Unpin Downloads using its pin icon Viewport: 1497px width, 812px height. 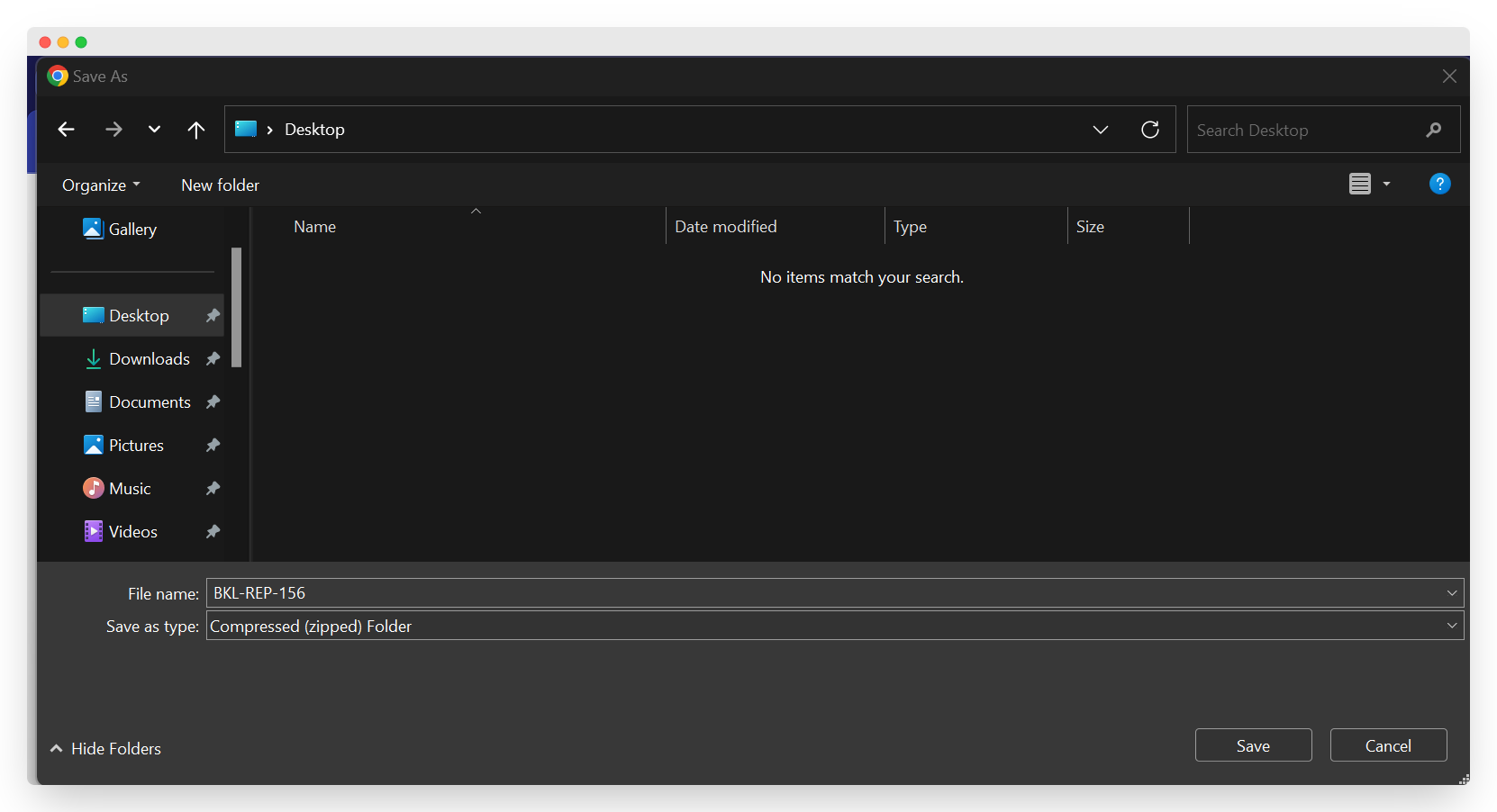pyautogui.click(x=213, y=359)
